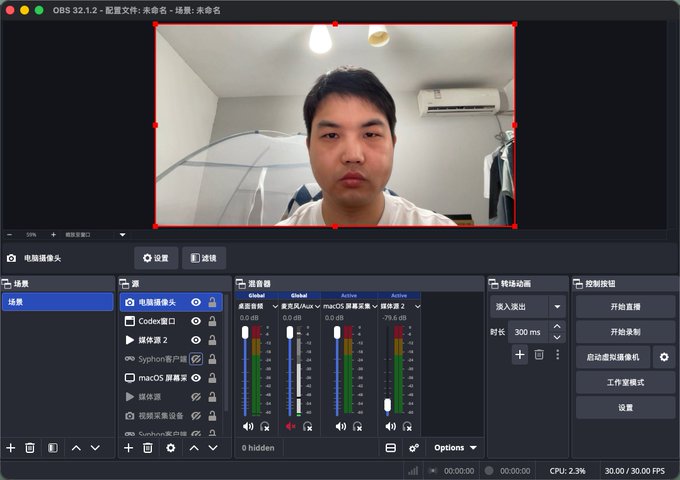Viewport: 680px width, 480px height.
Task: Open scene filters icon in scenes toolbar
Action: coord(52,448)
